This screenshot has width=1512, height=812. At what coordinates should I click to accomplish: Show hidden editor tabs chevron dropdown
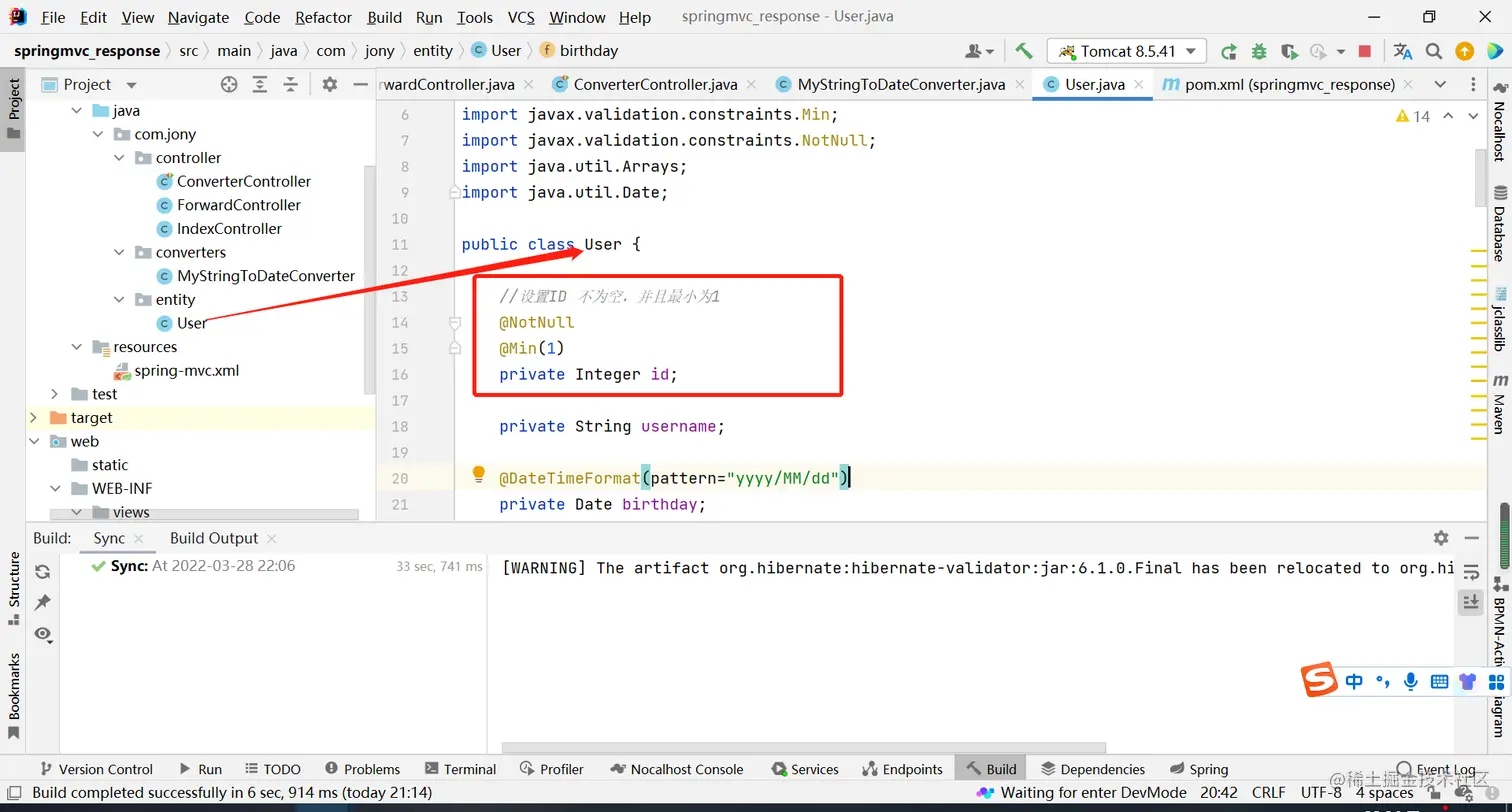[x=1440, y=85]
